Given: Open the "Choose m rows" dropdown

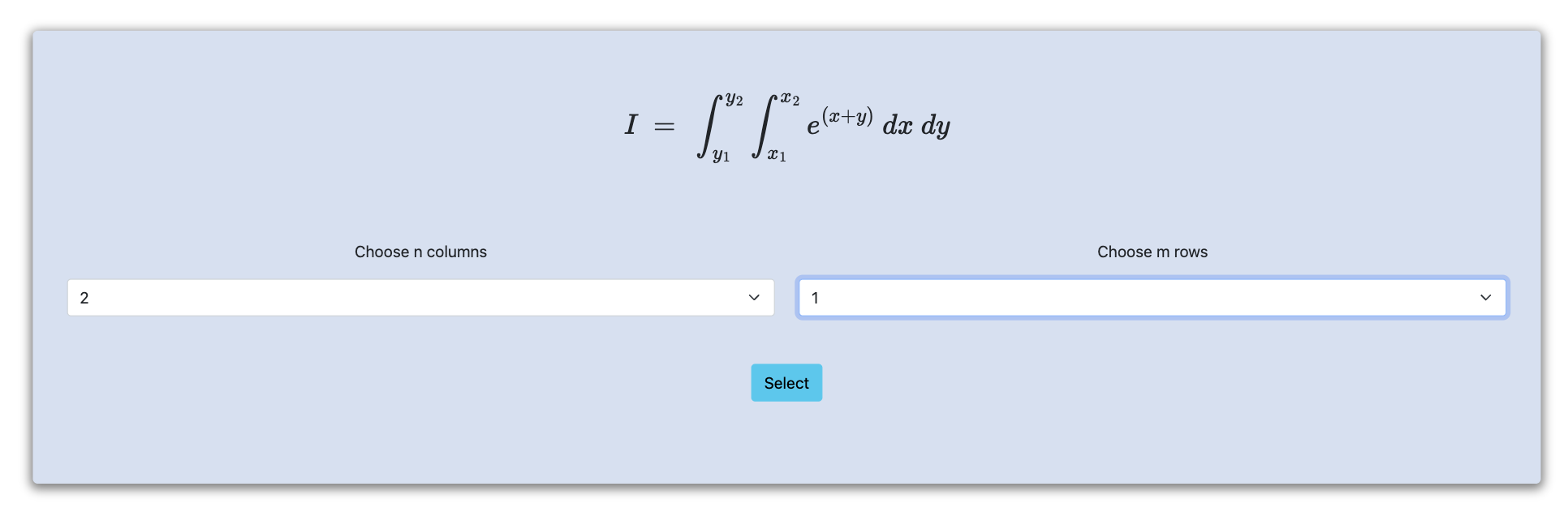Looking at the screenshot, I should coord(1152,298).
